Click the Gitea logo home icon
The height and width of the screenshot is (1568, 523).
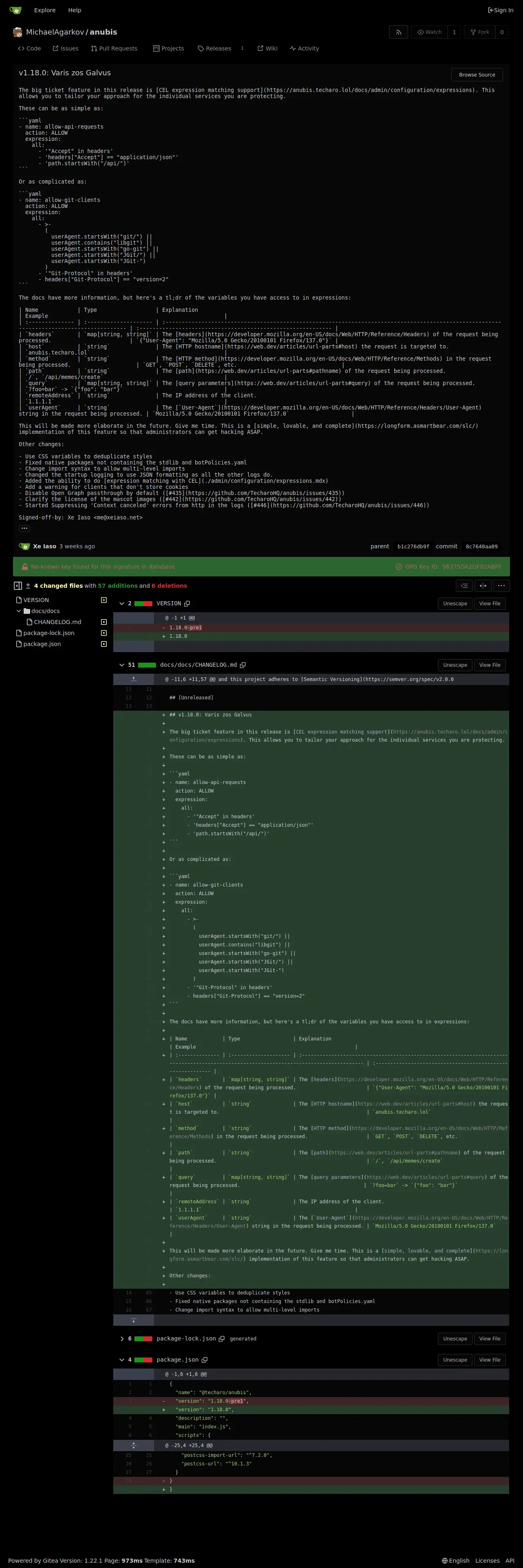[15, 10]
